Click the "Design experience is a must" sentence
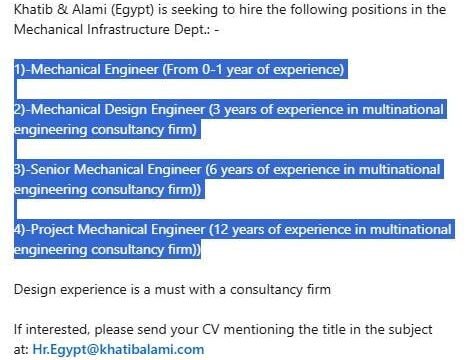The image size is (470, 360). click(x=99, y=290)
